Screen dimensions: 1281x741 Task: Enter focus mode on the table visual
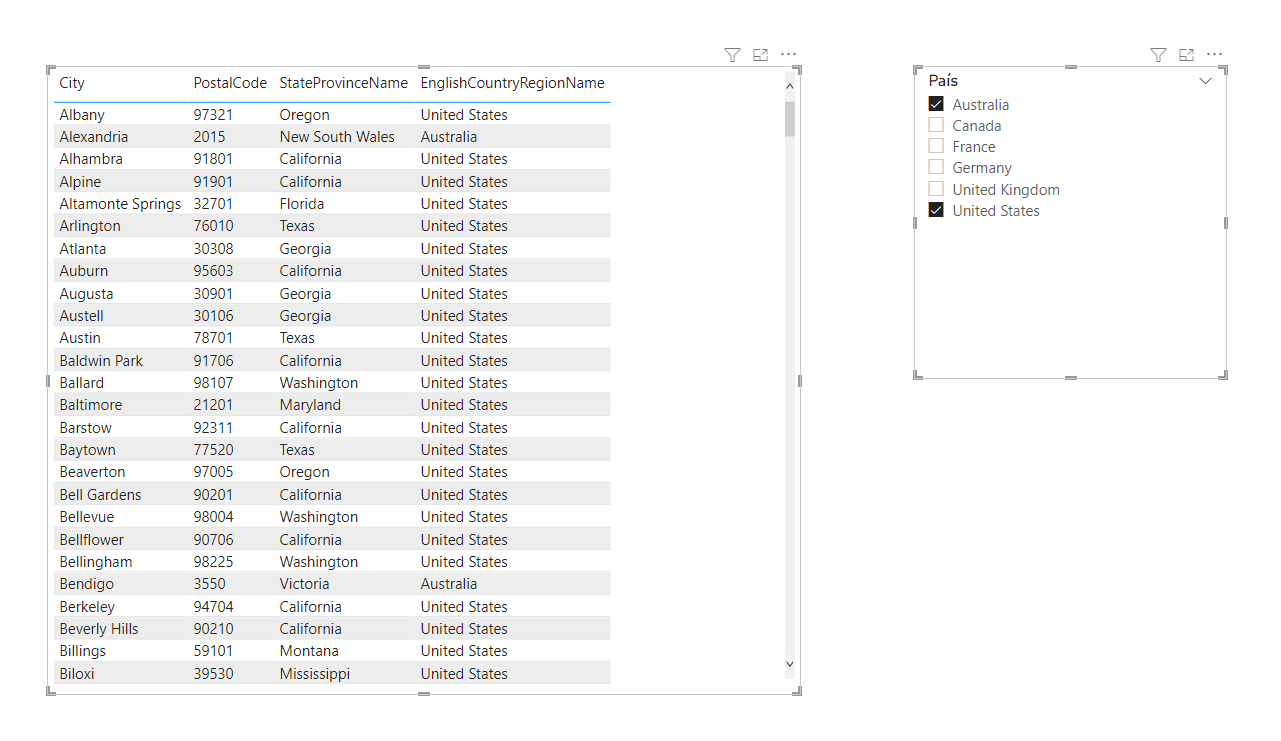pyautogui.click(x=760, y=55)
